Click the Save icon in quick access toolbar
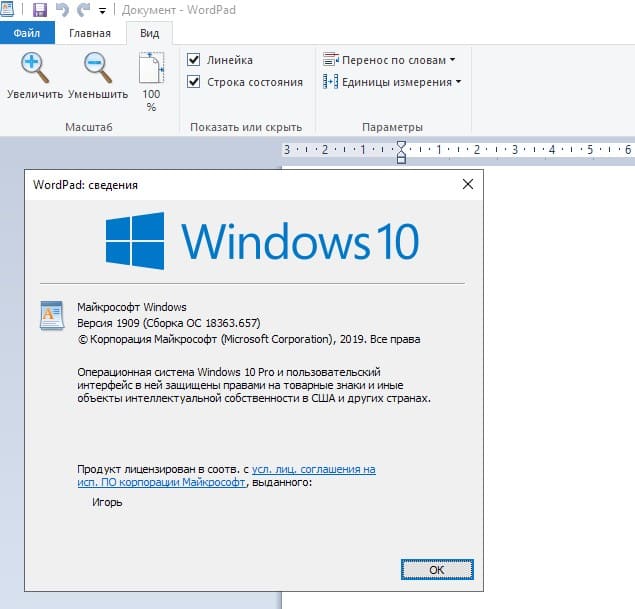 pos(40,9)
